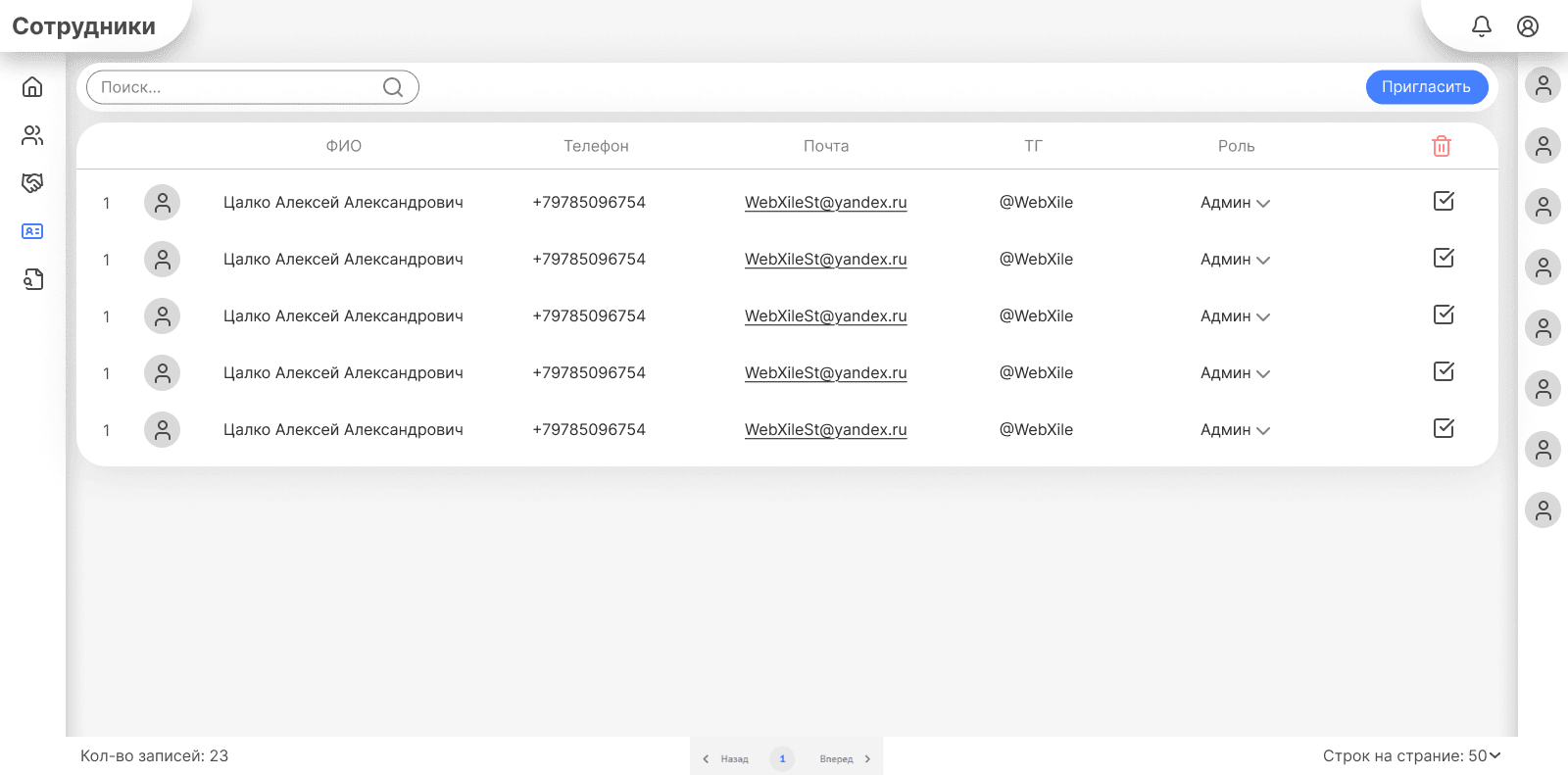Open the document search sidebar icon
The width and height of the screenshot is (1568, 775).
(x=32, y=280)
